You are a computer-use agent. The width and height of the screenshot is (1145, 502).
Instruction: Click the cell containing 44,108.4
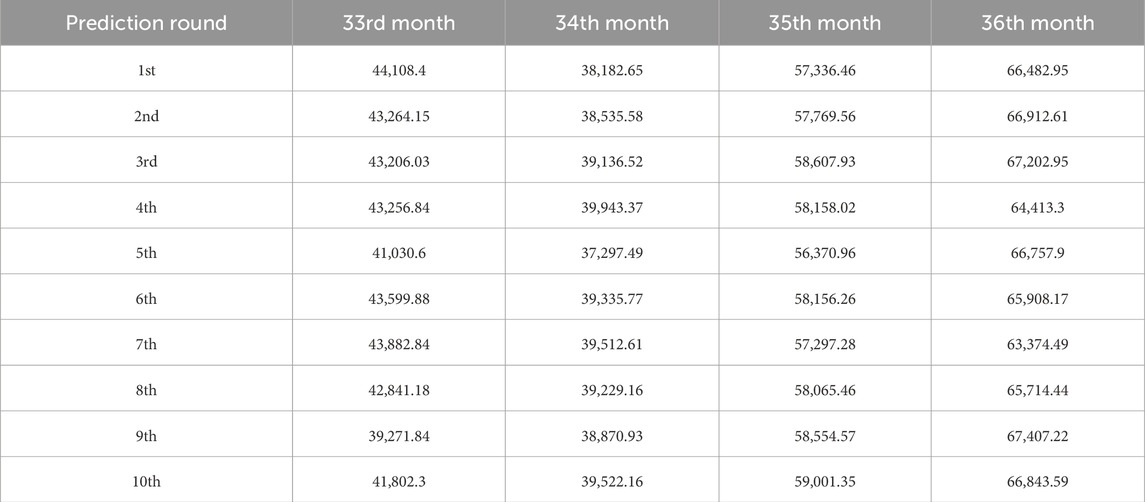coord(398,70)
